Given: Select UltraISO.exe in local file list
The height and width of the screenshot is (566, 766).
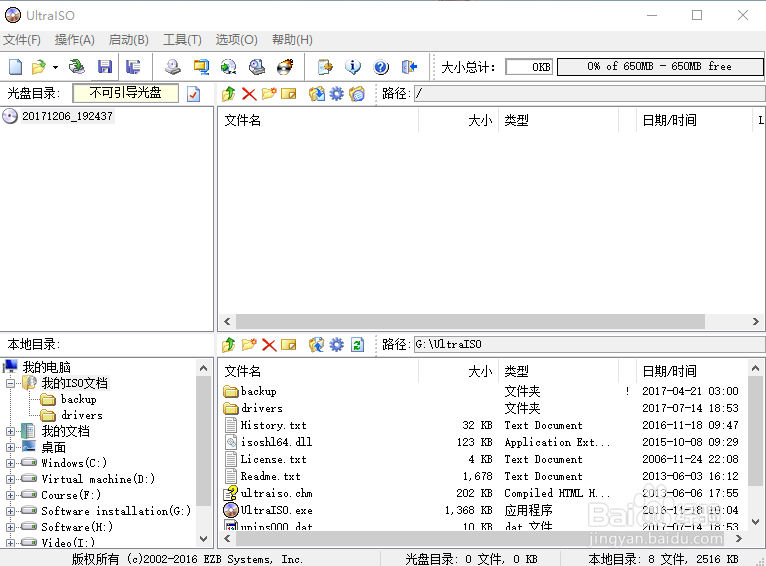Looking at the screenshot, I should coord(277,510).
